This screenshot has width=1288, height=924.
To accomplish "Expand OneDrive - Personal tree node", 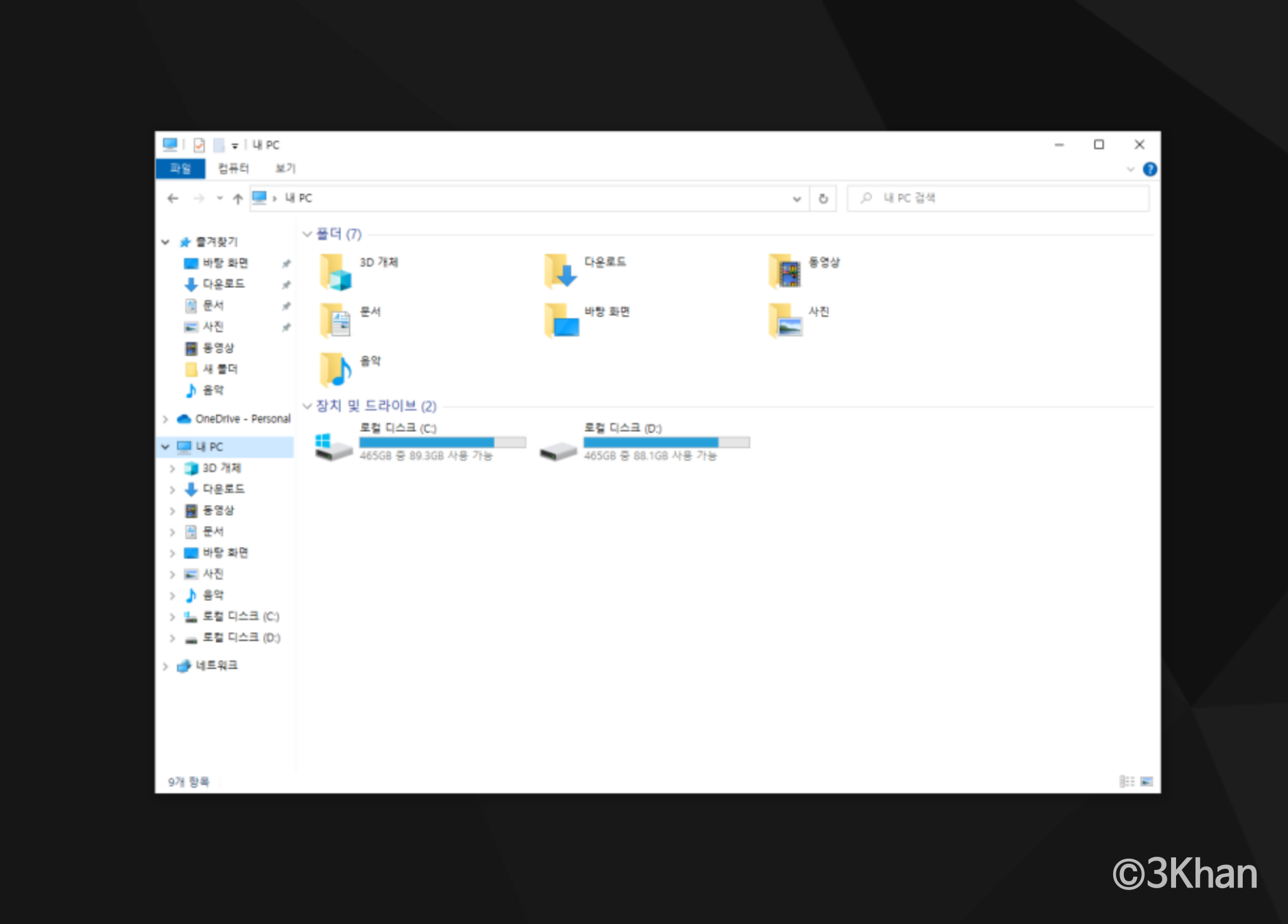I will pos(165,419).
